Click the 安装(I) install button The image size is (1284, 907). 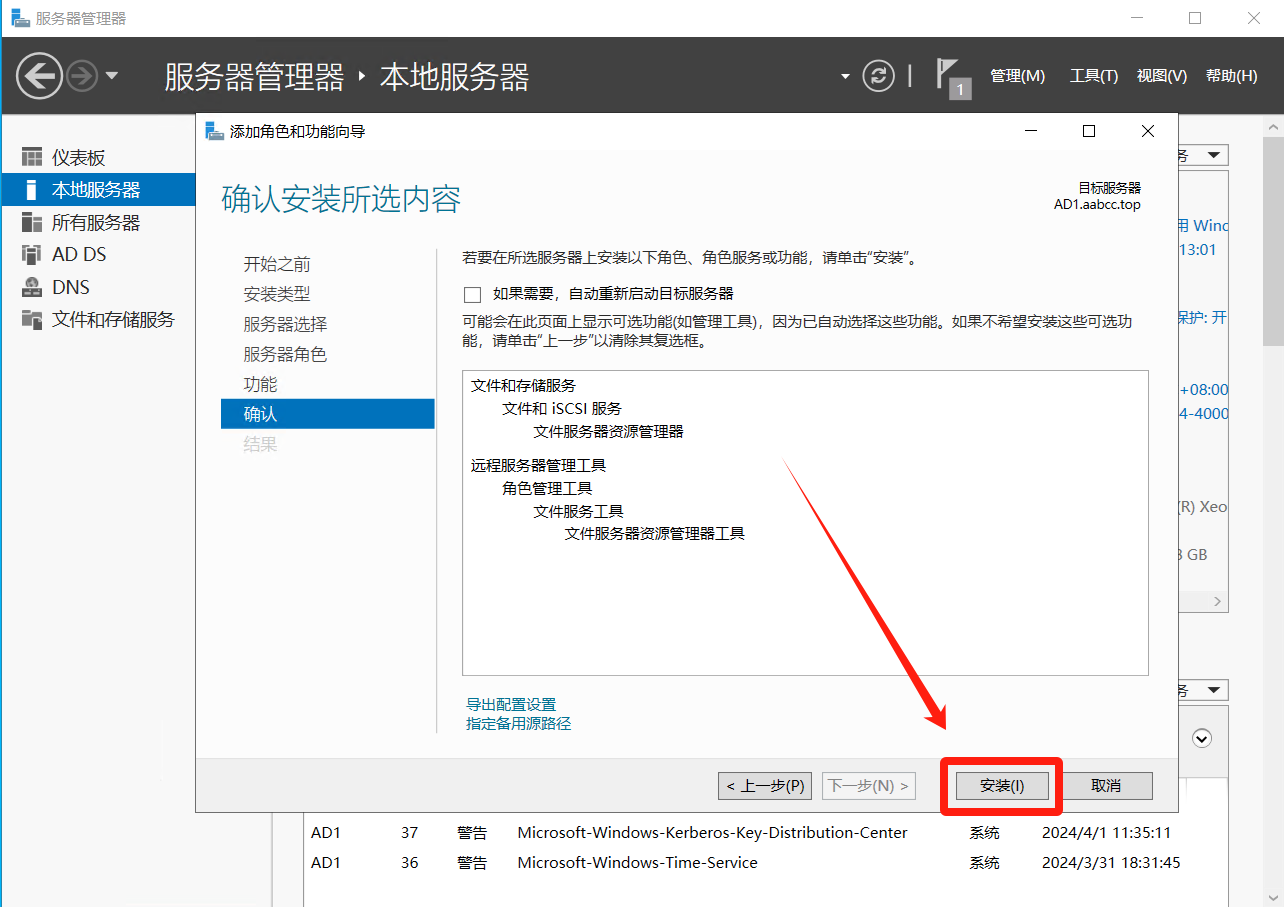[x=1002, y=786]
